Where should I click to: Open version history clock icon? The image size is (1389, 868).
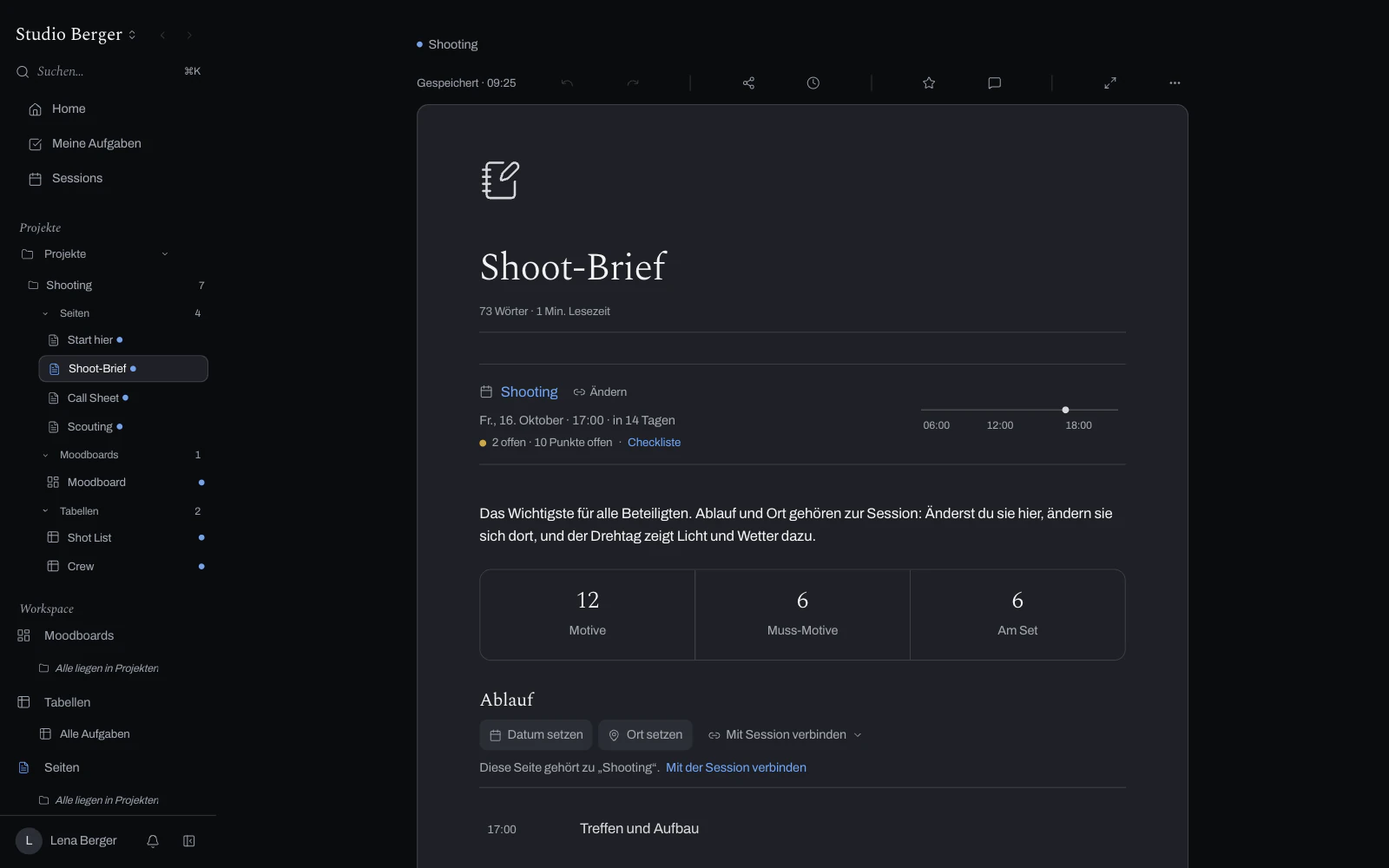click(x=813, y=83)
